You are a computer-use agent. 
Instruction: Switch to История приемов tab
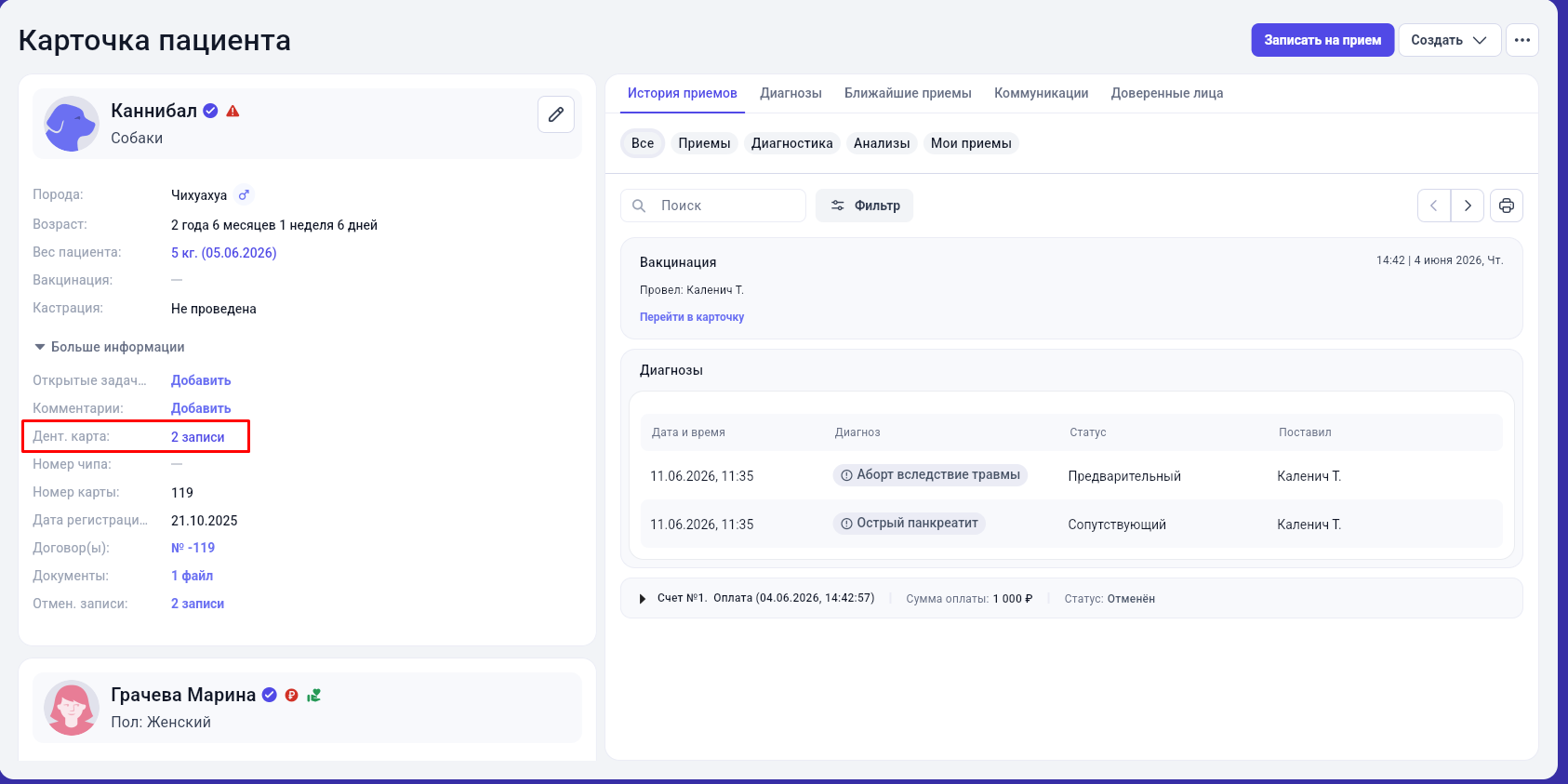pyautogui.click(x=682, y=93)
